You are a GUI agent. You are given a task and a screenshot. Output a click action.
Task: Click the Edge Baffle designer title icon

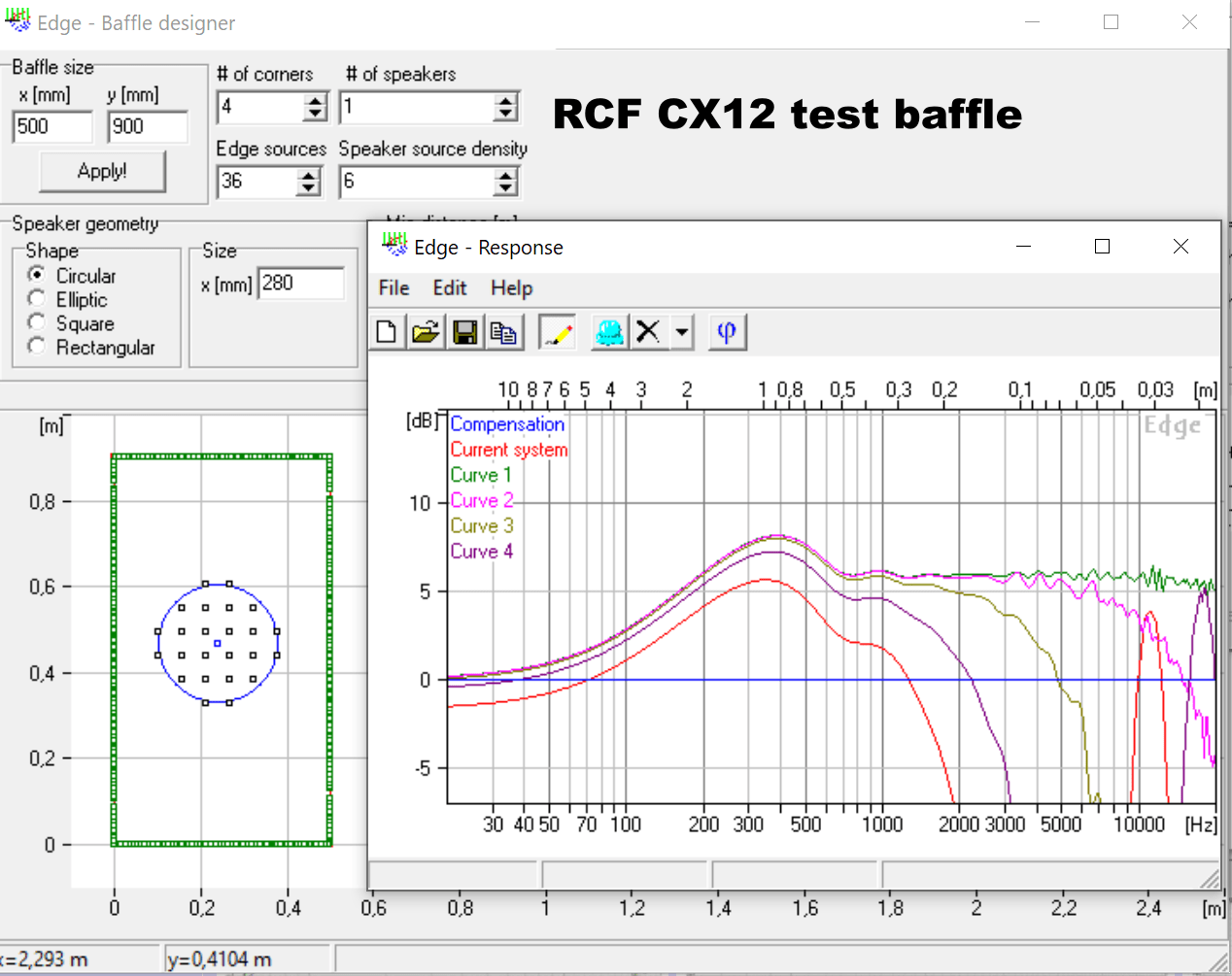[17, 20]
